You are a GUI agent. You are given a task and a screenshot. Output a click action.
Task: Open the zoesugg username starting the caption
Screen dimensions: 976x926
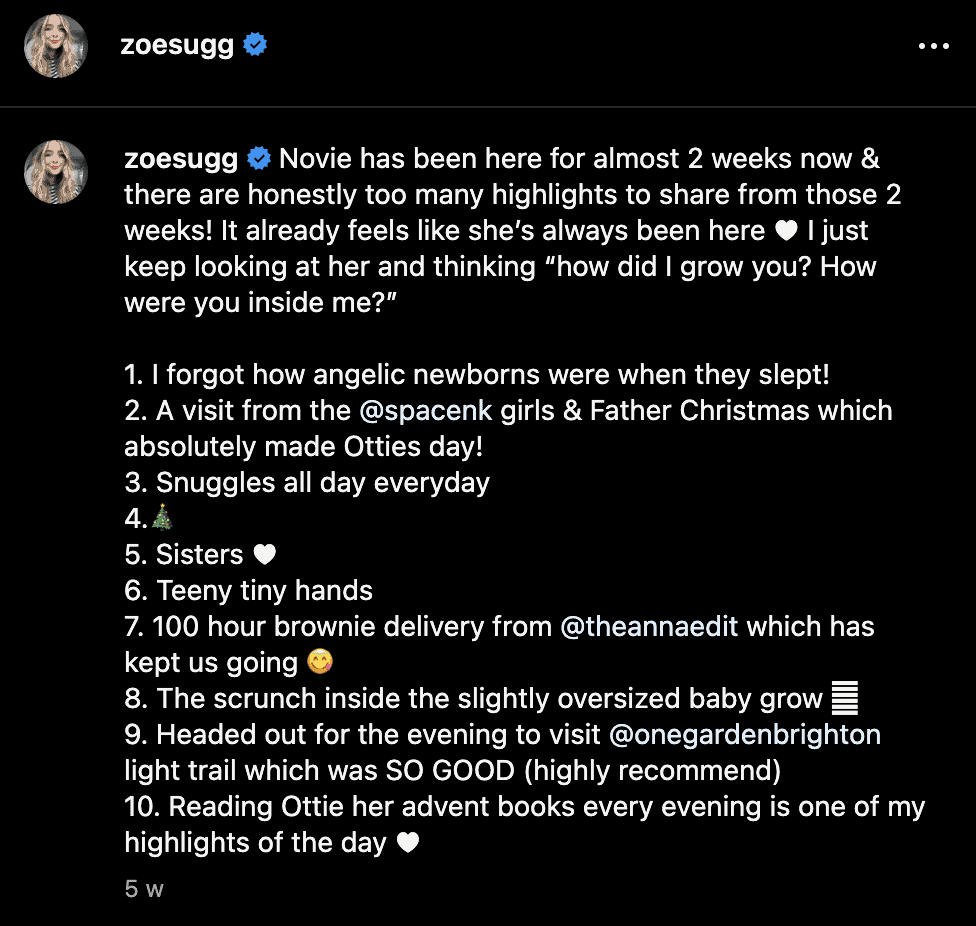click(181, 158)
